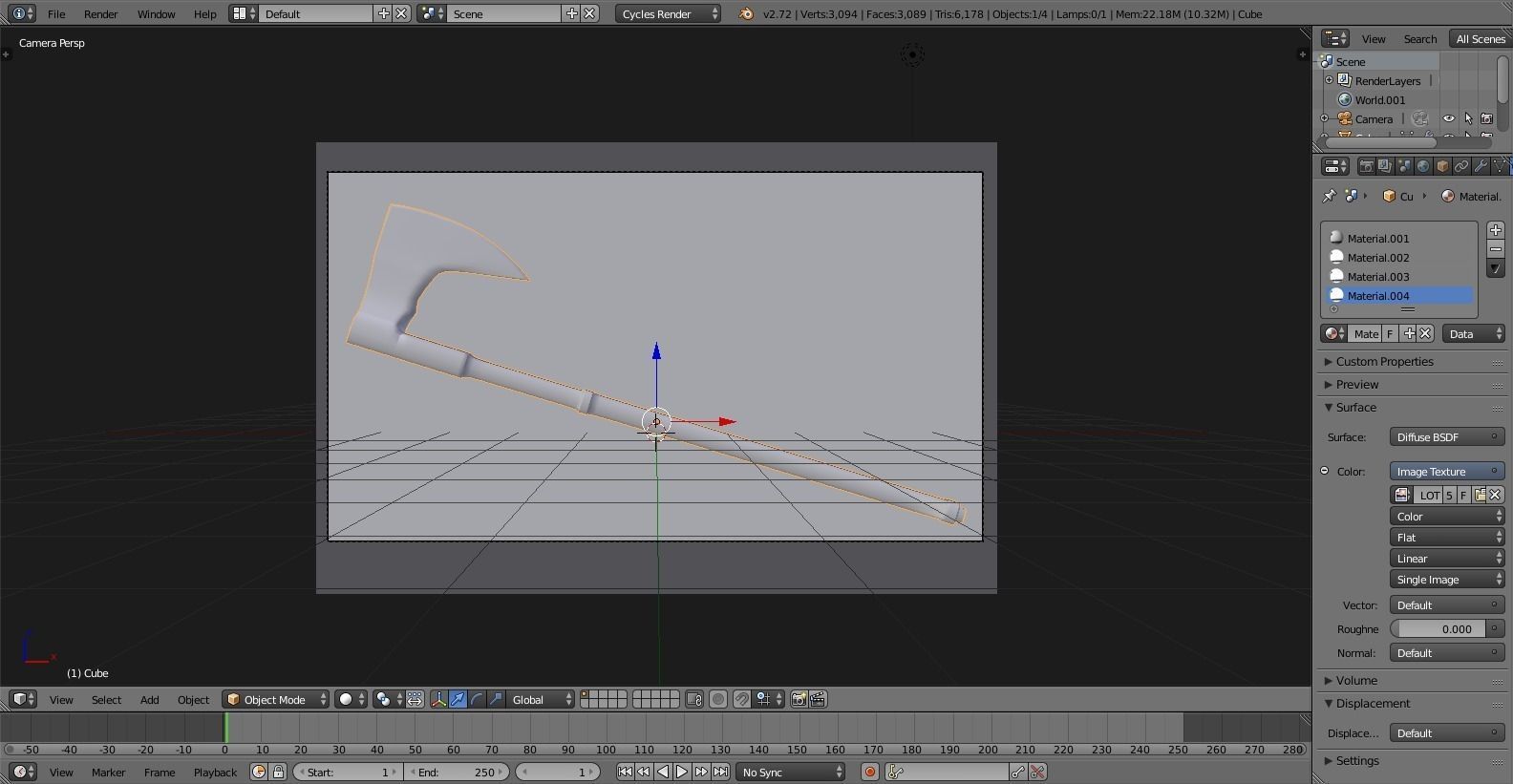Expand the RenderLayers tree item

(1329, 80)
